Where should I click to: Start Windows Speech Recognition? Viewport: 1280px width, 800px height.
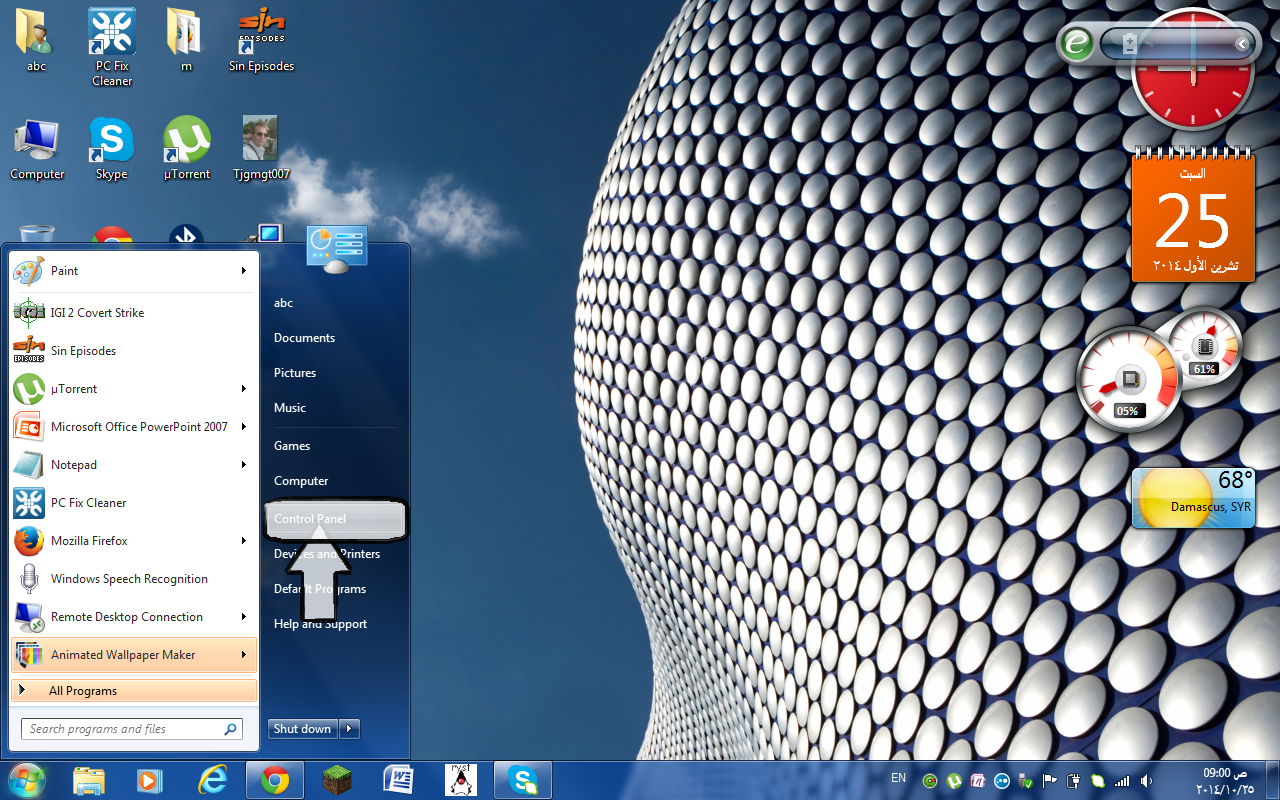(134, 579)
